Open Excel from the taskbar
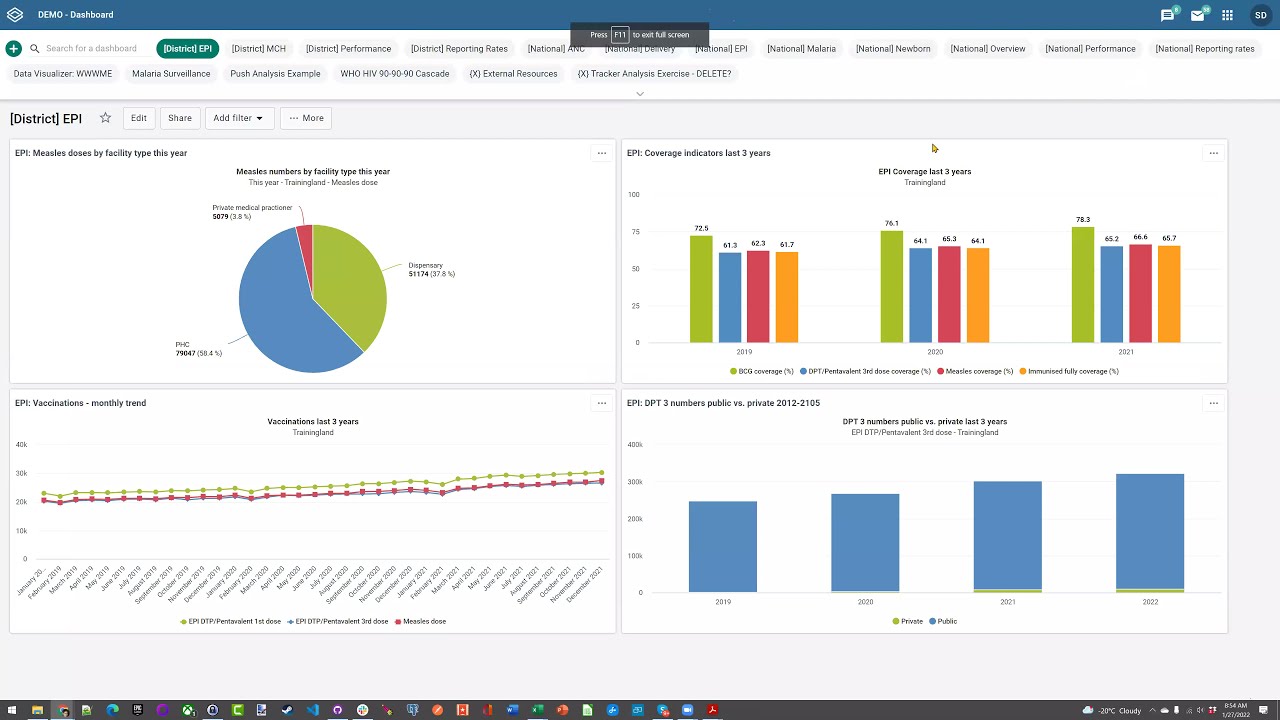 point(537,710)
